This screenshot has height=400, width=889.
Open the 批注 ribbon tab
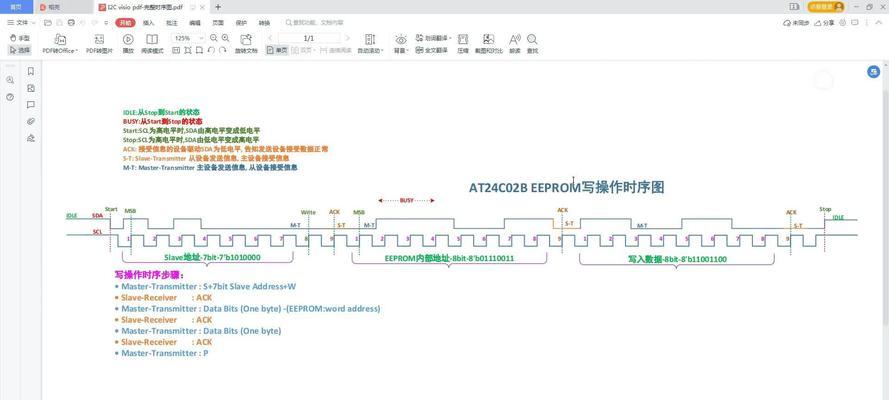coord(172,22)
